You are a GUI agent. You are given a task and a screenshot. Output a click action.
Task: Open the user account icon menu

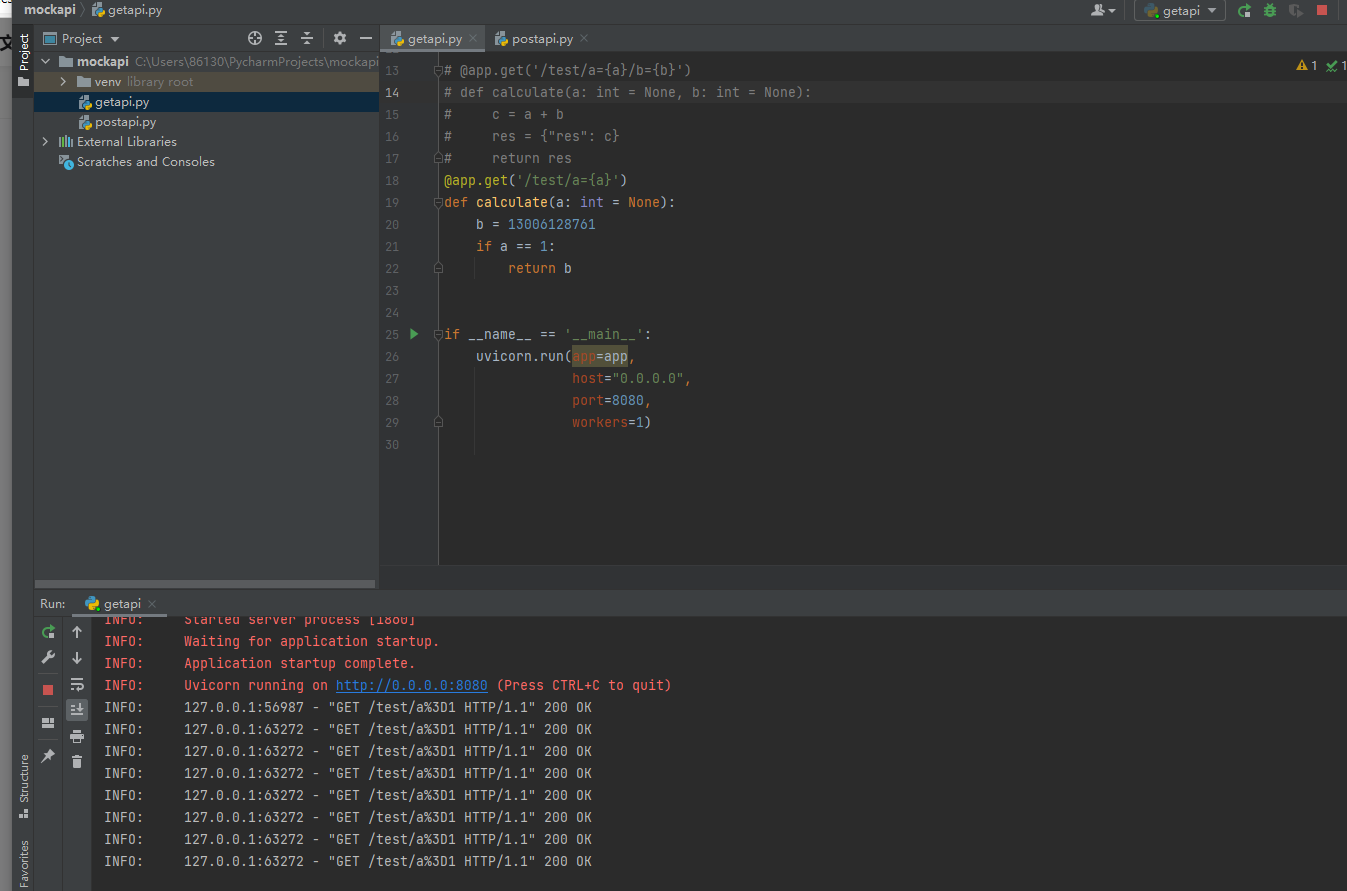1104,11
